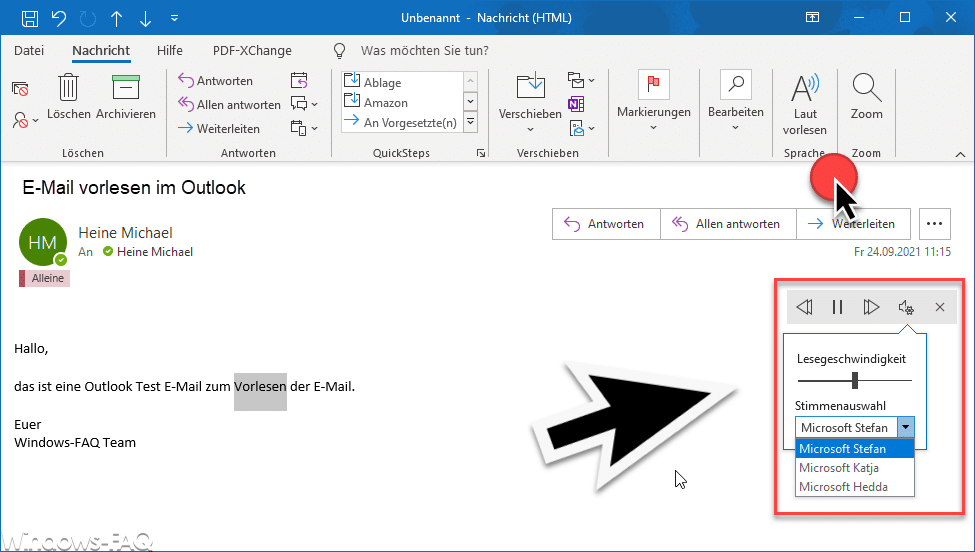Open the QuickSteps dialog launcher
Screen dimensions: 975x552
tap(481, 153)
